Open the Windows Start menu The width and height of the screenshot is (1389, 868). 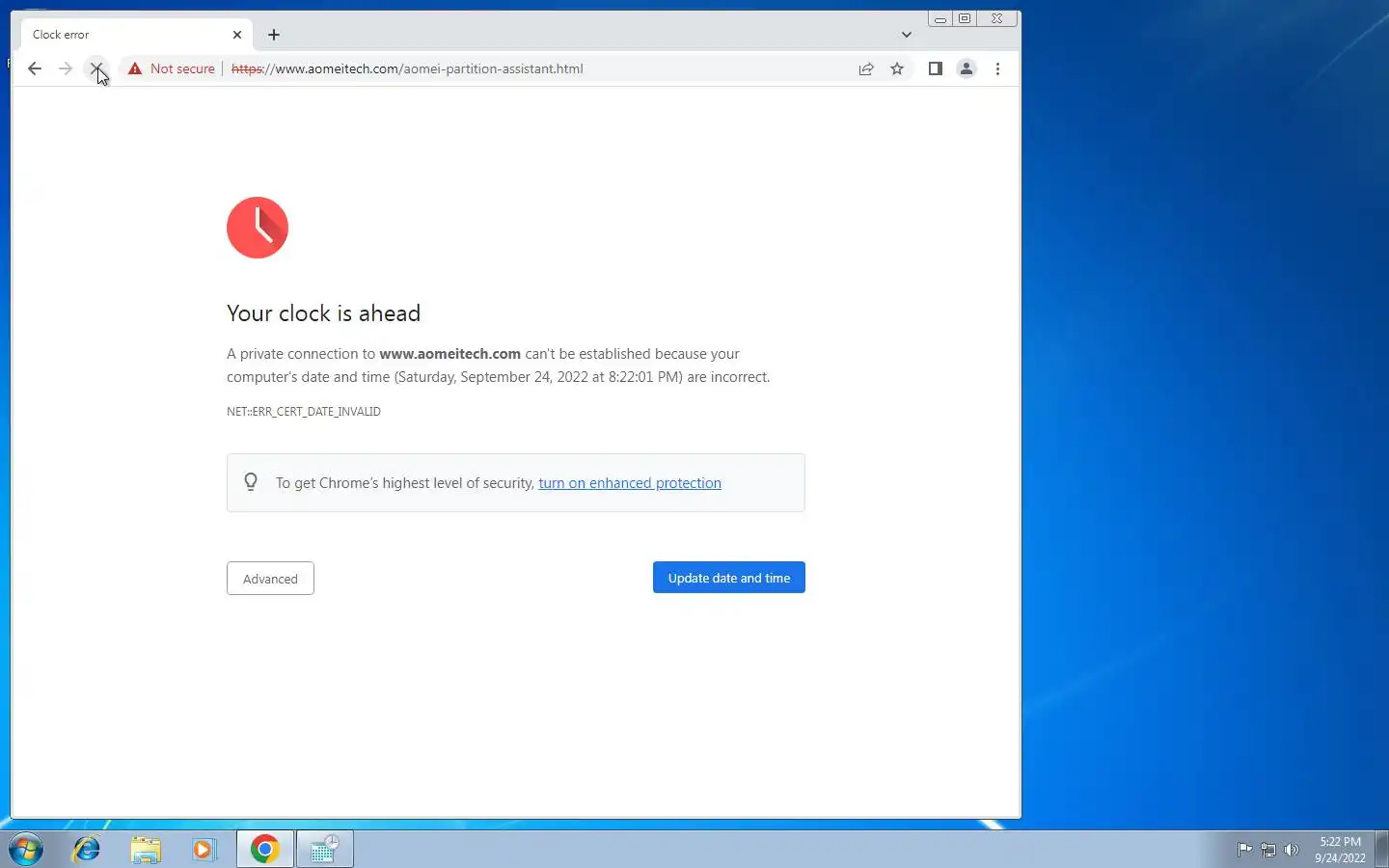click(26, 849)
